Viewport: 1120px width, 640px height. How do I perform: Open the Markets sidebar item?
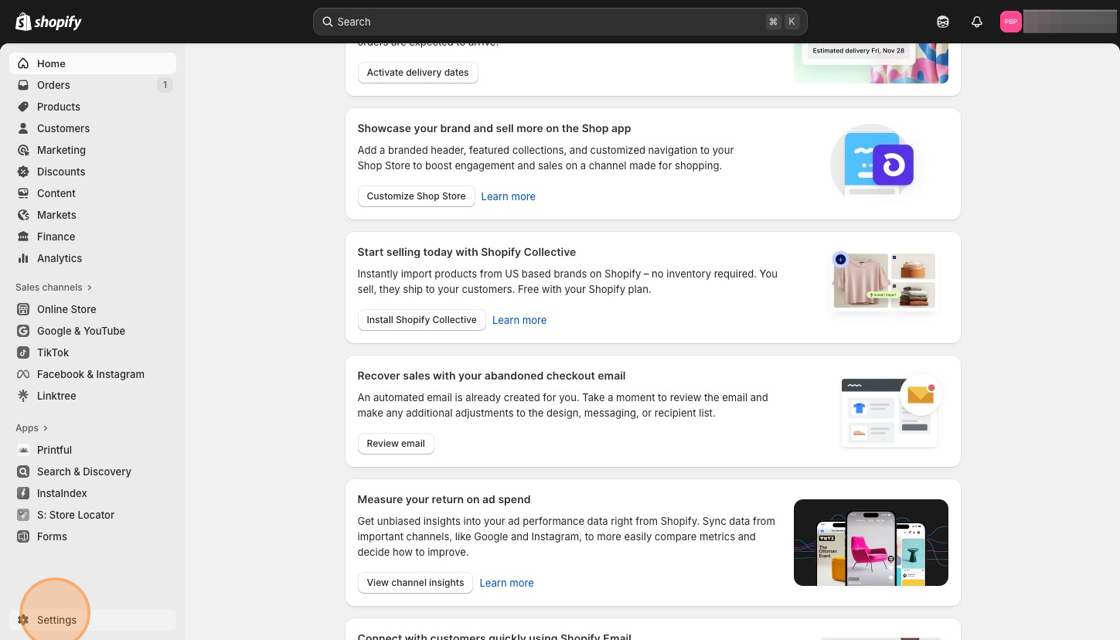click(93, 215)
